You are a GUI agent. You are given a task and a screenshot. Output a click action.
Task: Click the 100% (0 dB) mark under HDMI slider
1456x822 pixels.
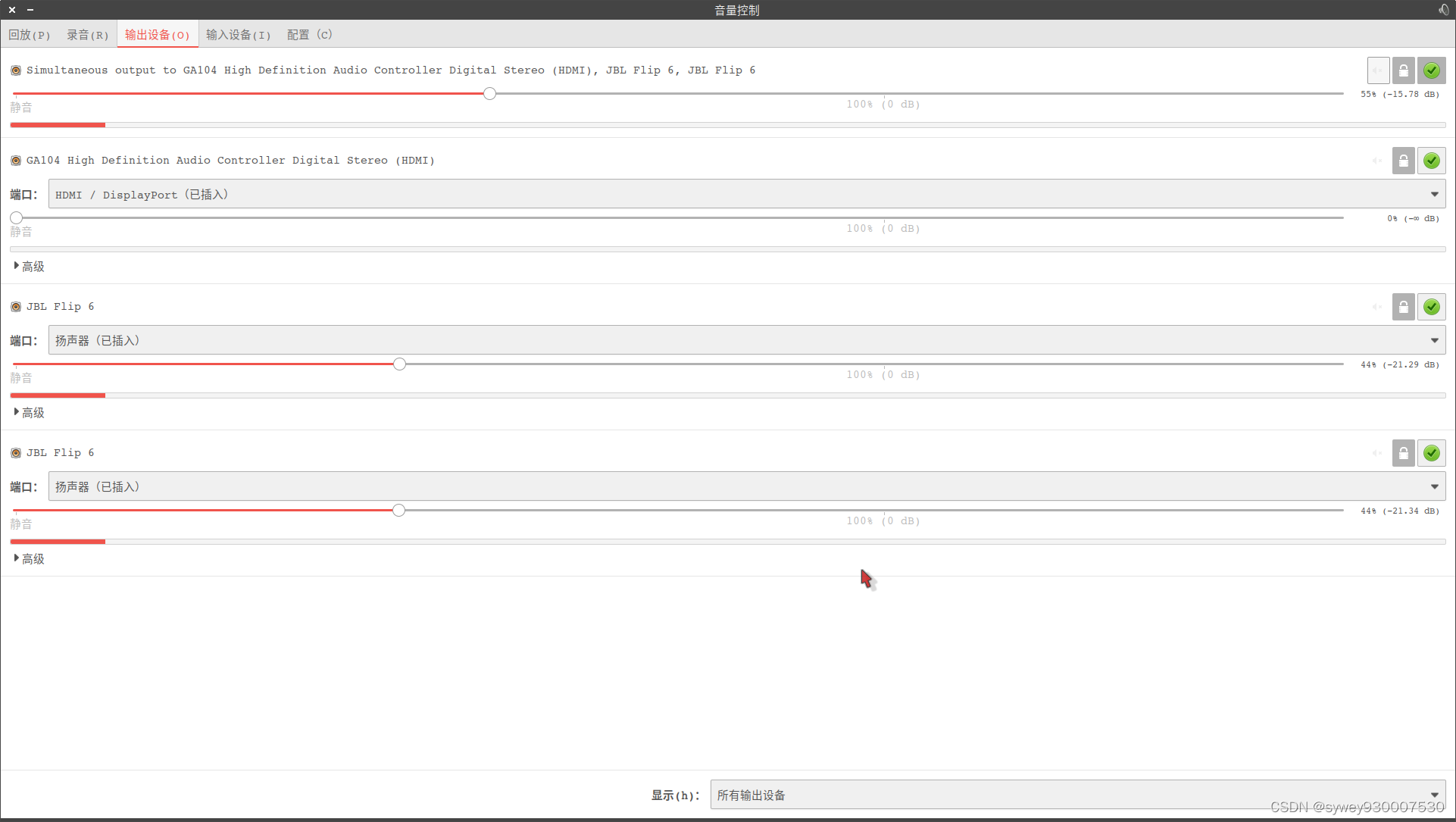pyautogui.click(x=883, y=228)
